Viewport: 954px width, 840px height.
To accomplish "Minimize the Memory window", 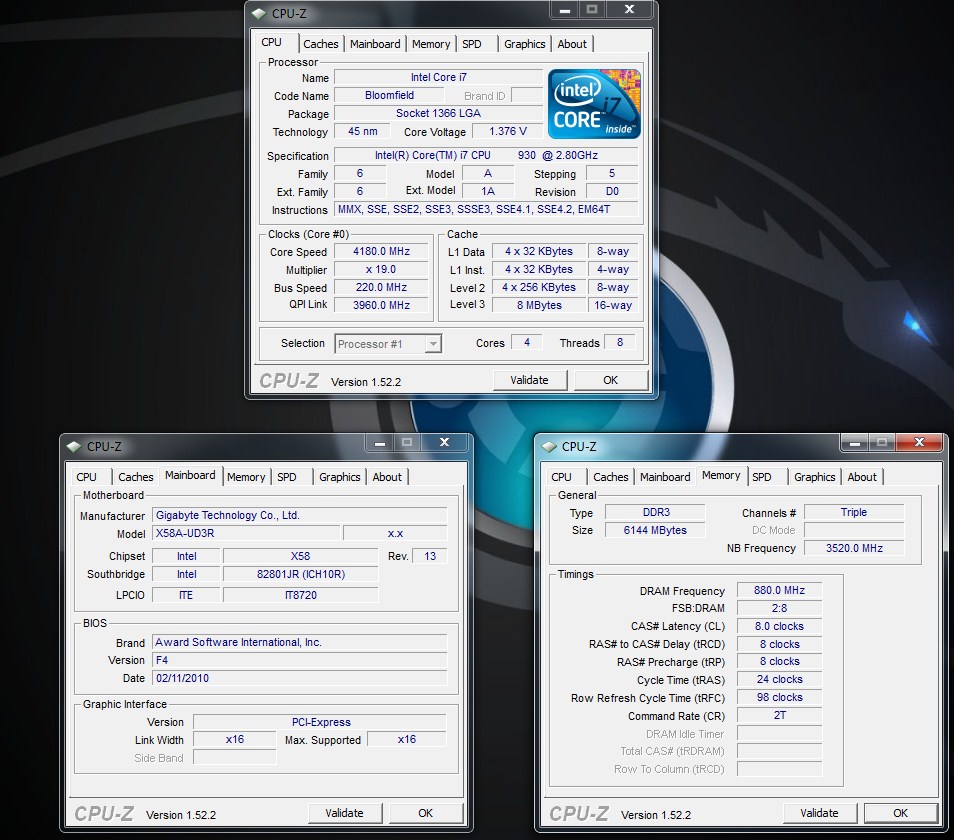I will 854,443.
